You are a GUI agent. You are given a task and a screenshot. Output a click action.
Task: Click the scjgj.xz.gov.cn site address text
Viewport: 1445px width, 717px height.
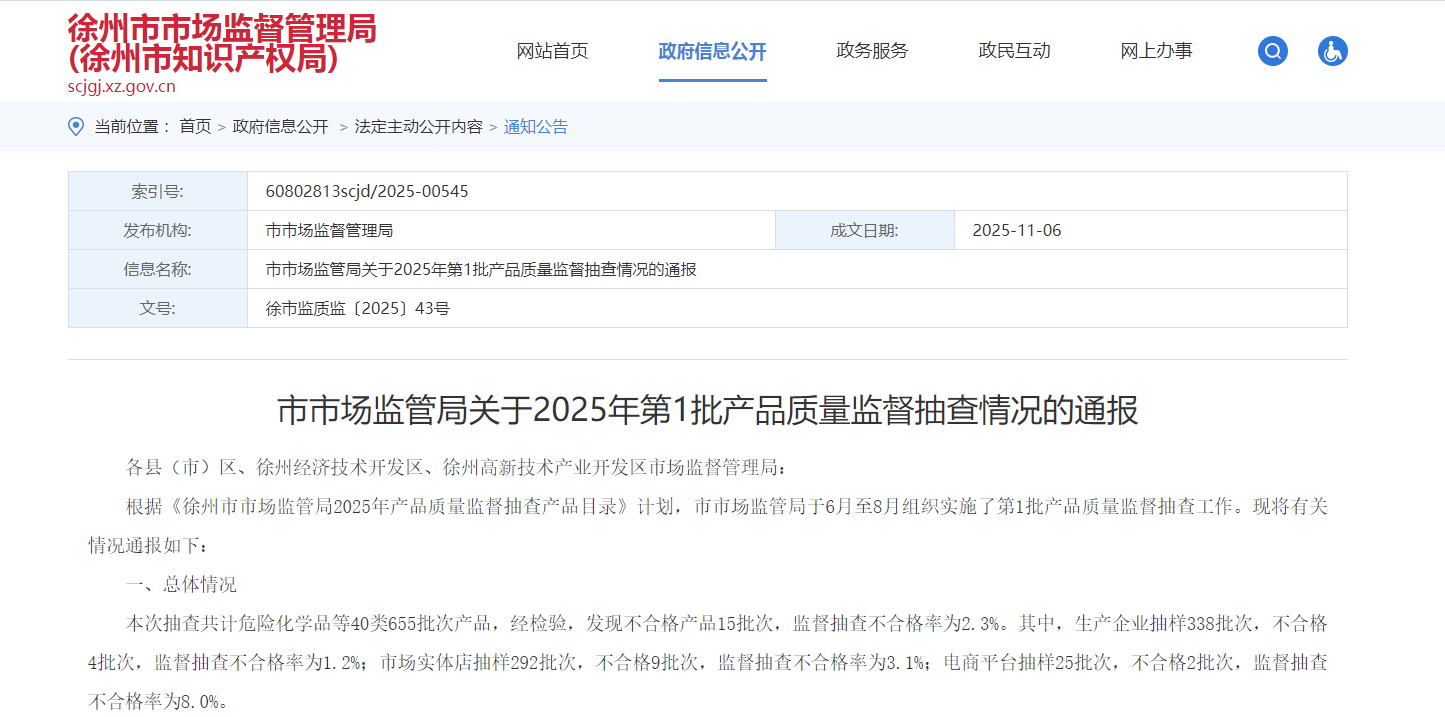[x=121, y=86]
